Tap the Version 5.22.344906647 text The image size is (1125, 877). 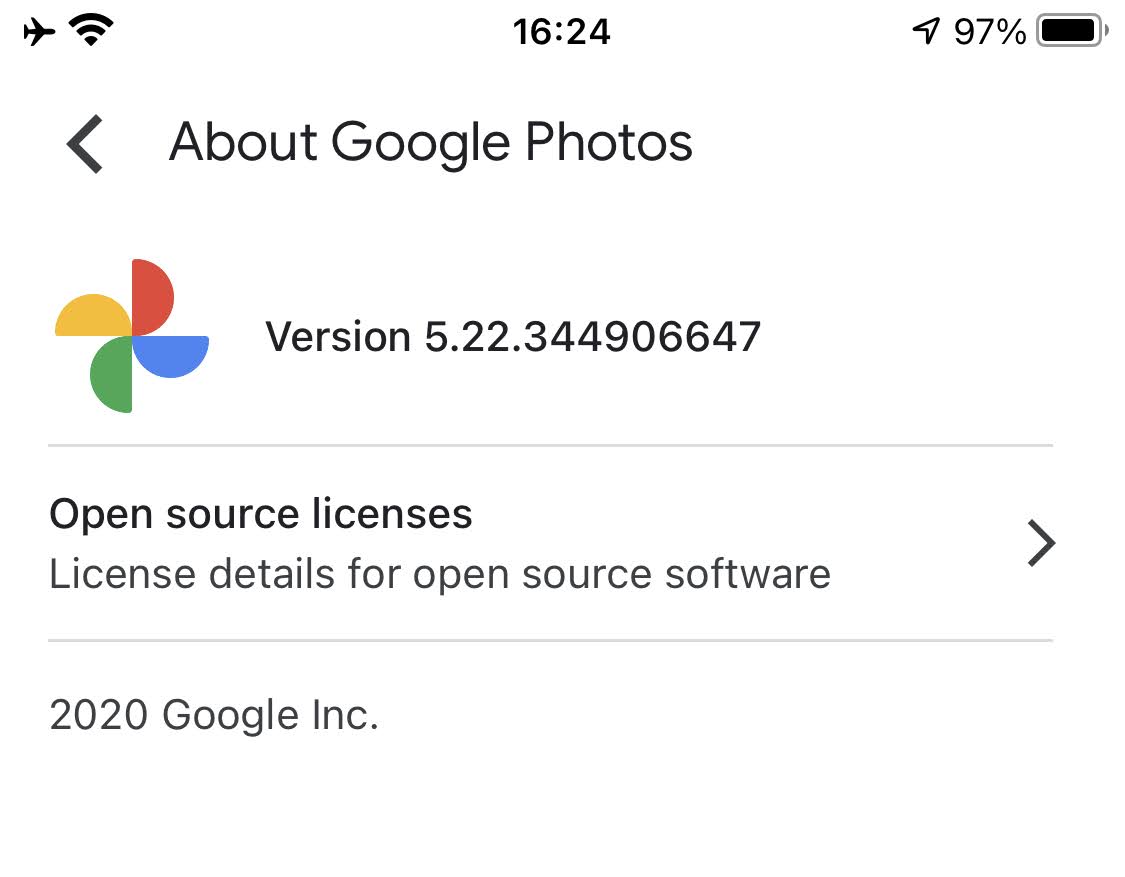point(513,337)
